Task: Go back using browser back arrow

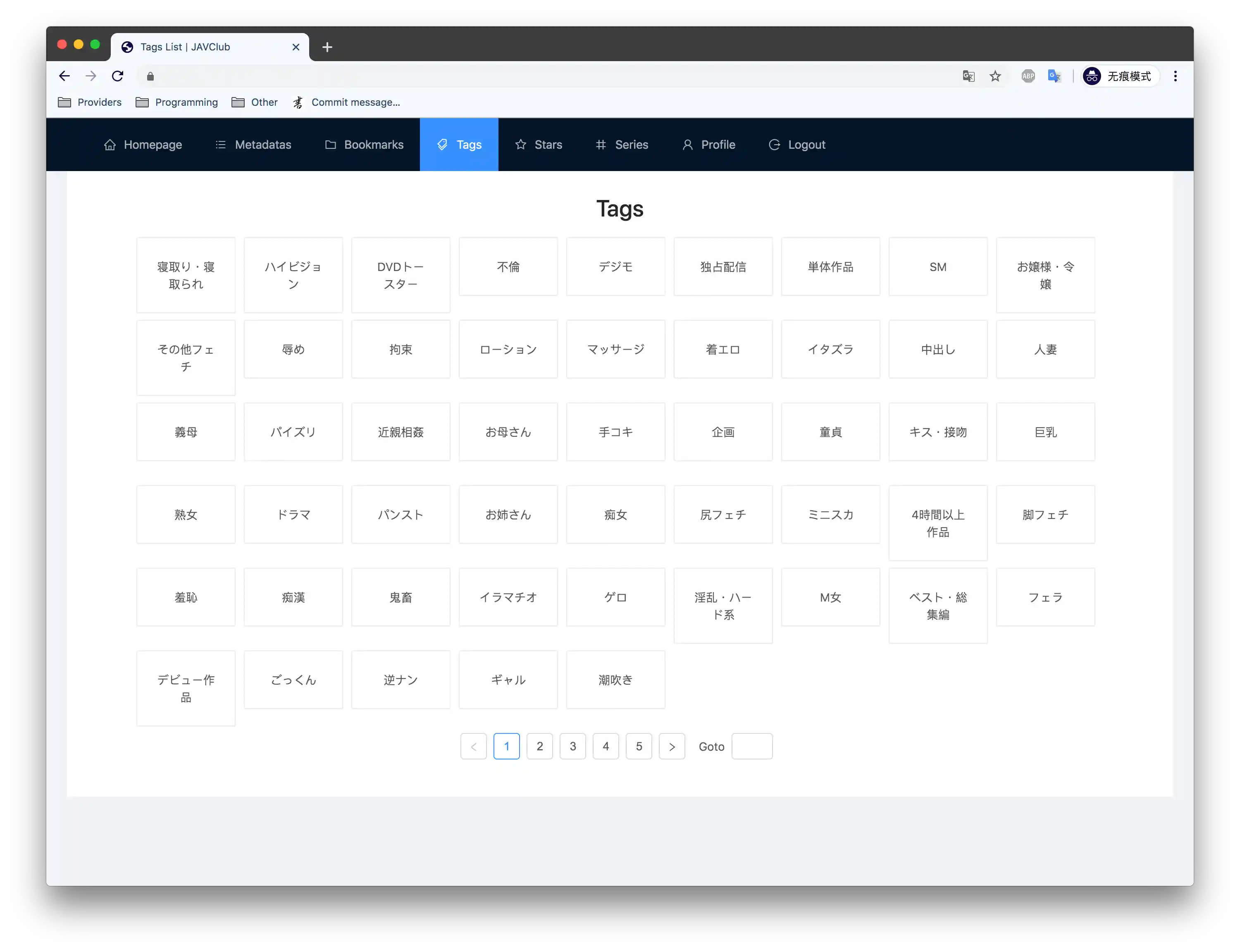Action: [64, 76]
